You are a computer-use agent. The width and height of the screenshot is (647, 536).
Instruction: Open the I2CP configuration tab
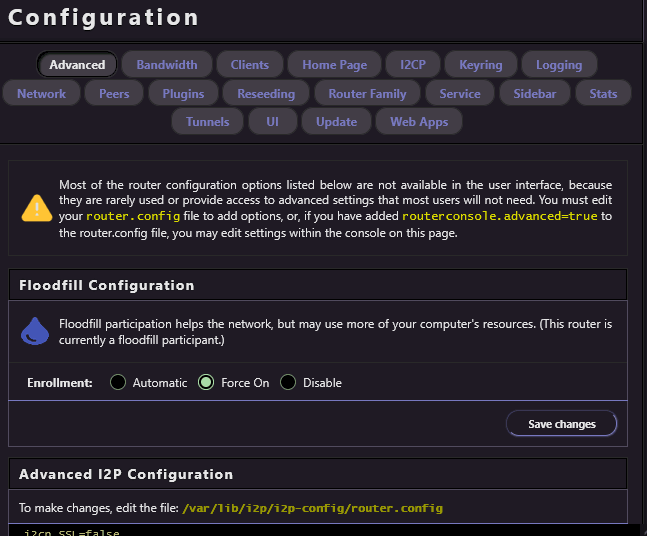tap(413, 65)
